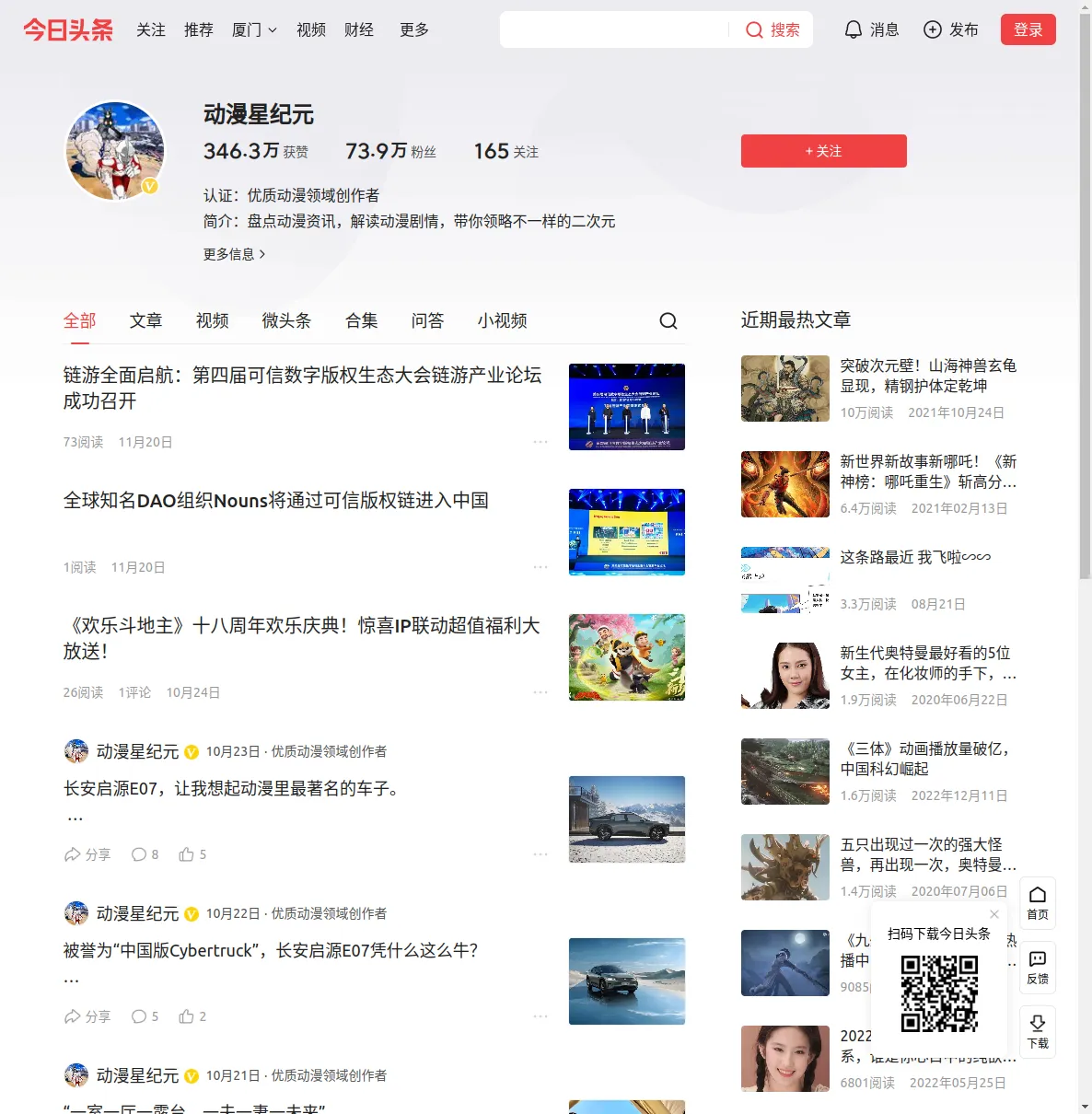Viewport: 1092px width, 1114px height.
Task: Open 视频 in top navigation
Action: 311,30
